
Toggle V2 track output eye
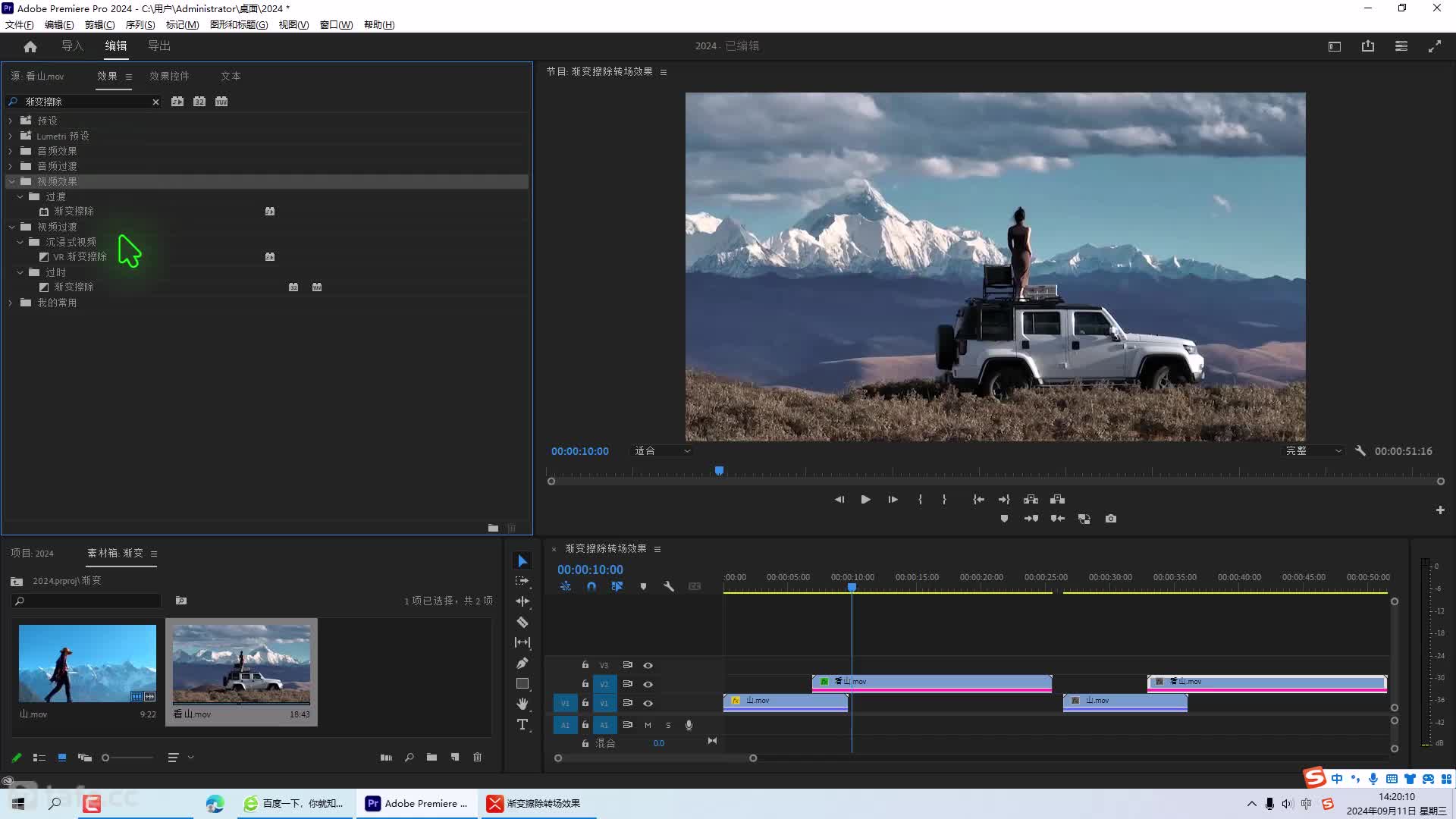[x=648, y=684]
